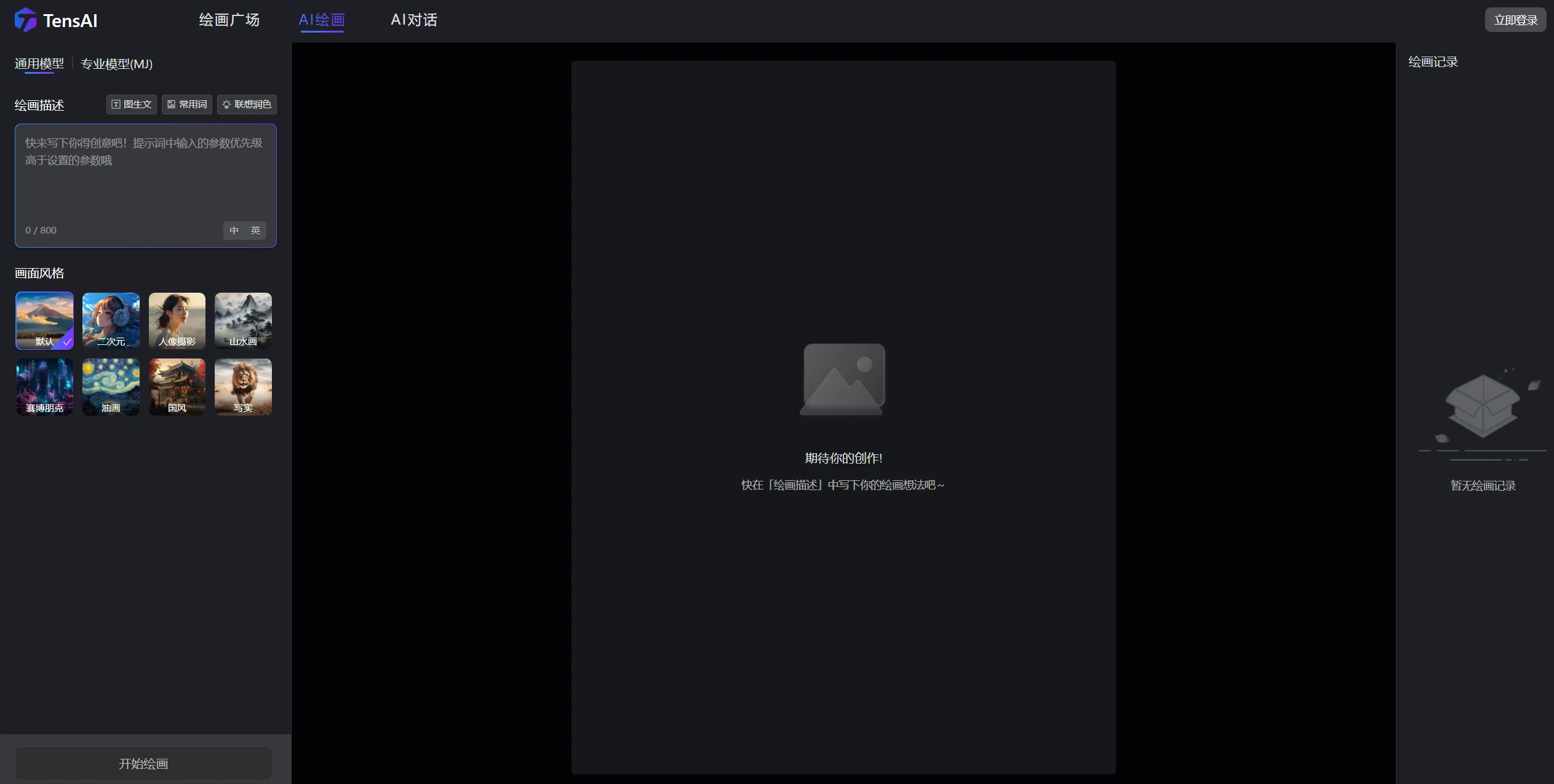Choose the 写实 style thumbnail
1554x784 pixels.
click(x=244, y=387)
